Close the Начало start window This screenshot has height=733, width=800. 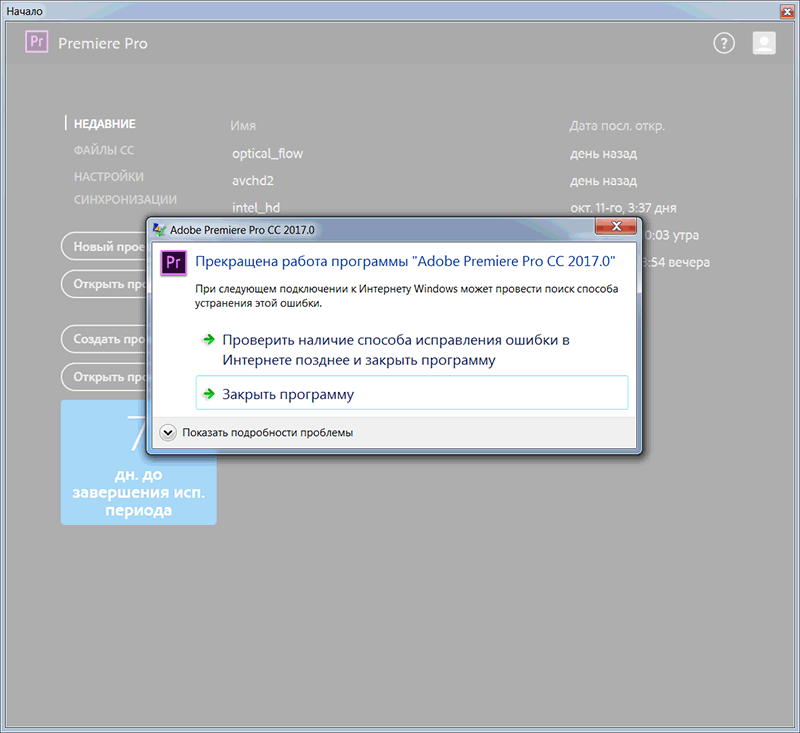point(787,11)
